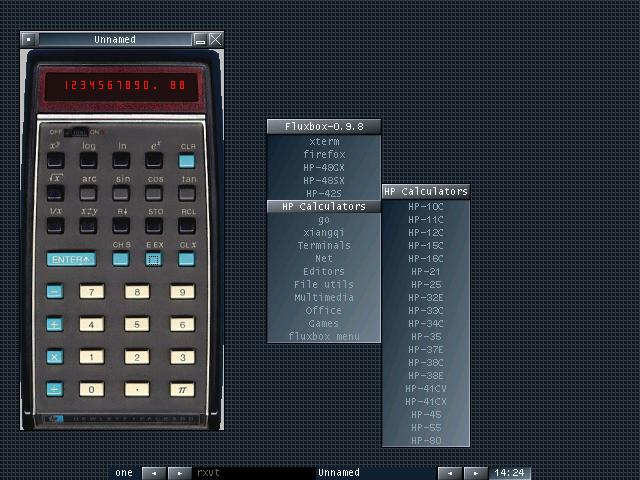Select HP-41CX in the HP Calculators submenu

[x=426, y=402]
